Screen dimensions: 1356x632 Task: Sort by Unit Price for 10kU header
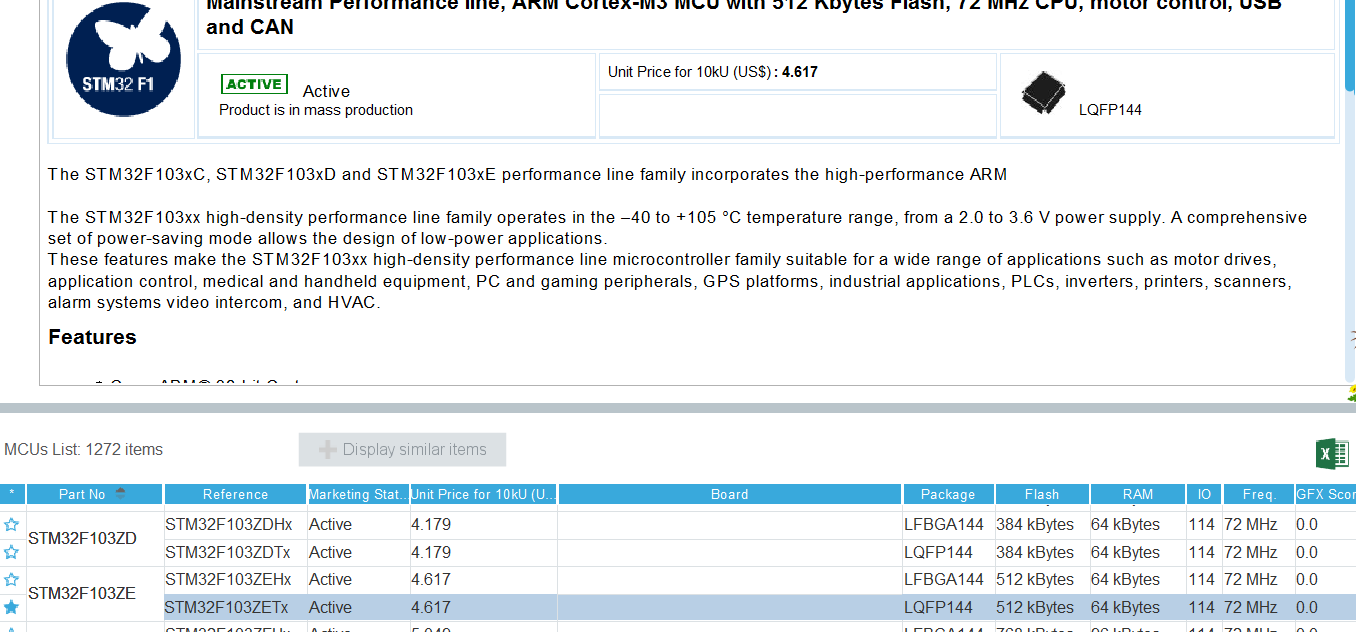pos(484,494)
